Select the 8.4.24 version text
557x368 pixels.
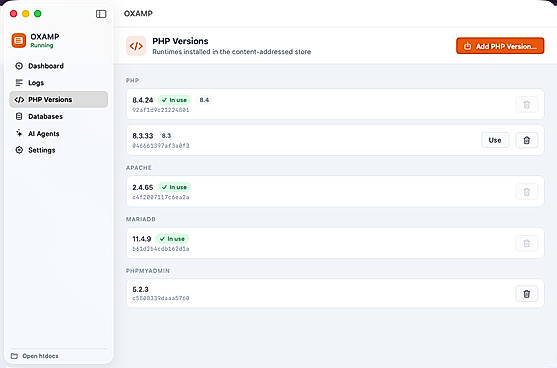143,100
